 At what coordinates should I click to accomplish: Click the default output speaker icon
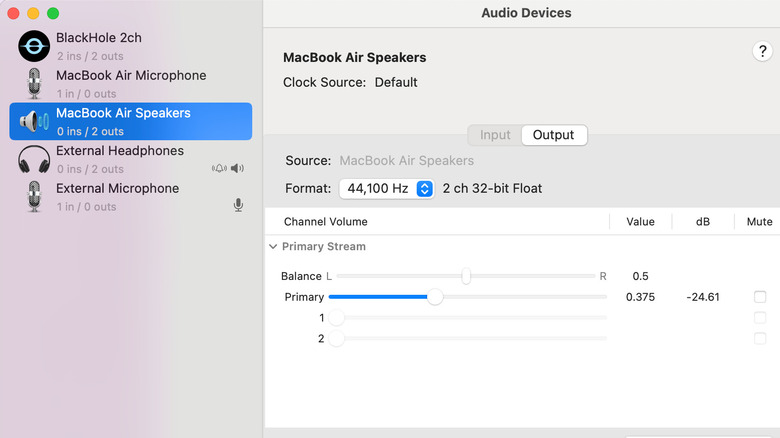(x=238, y=169)
